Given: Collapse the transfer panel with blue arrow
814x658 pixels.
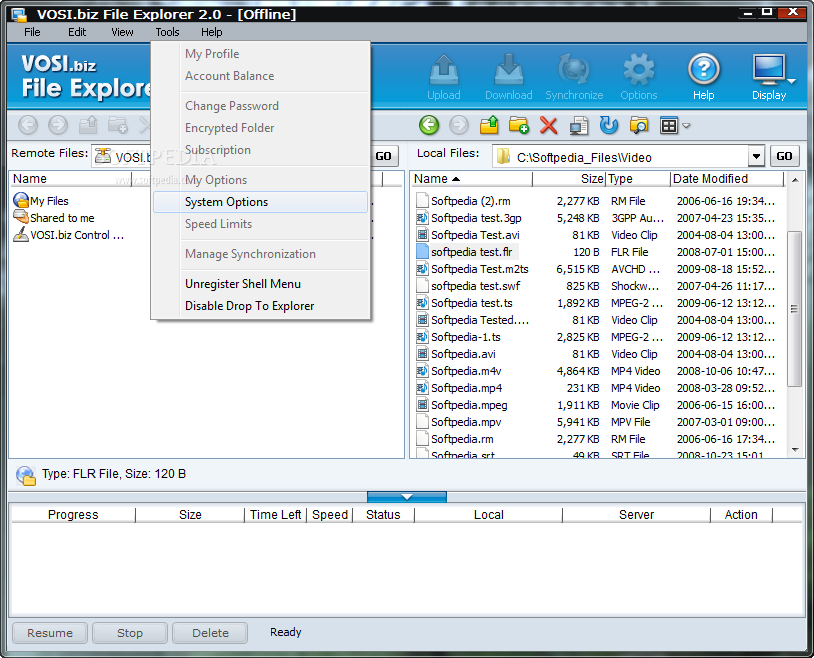Looking at the screenshot, I should [x=406, y=497].
